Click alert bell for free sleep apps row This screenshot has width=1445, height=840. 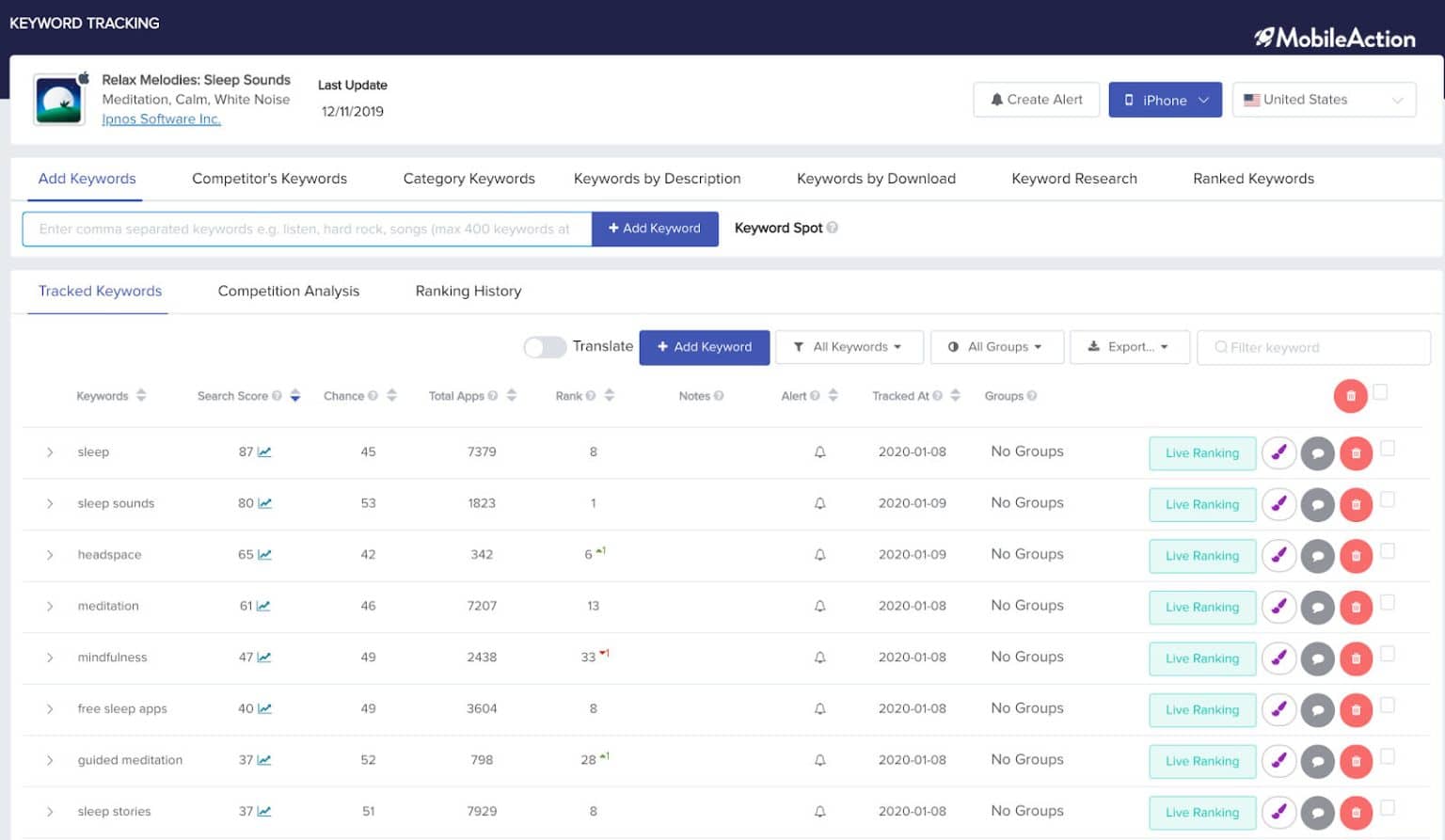click(819, 708)
